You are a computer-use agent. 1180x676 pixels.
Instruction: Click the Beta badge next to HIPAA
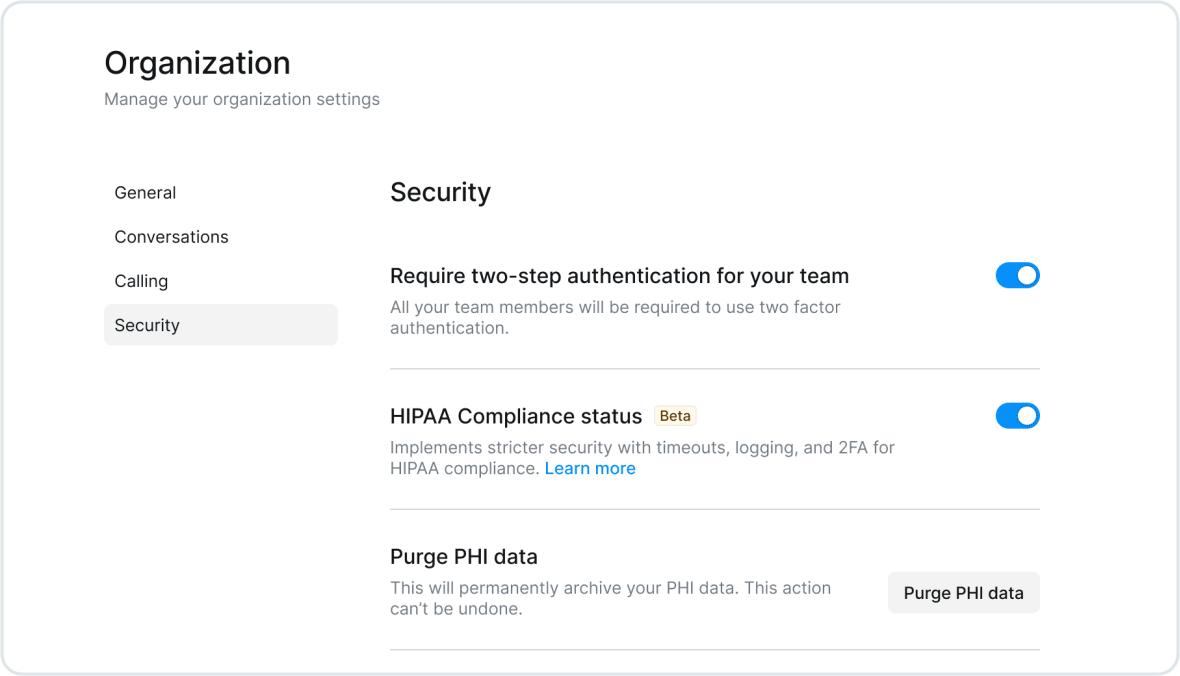[x=675, y=416]
